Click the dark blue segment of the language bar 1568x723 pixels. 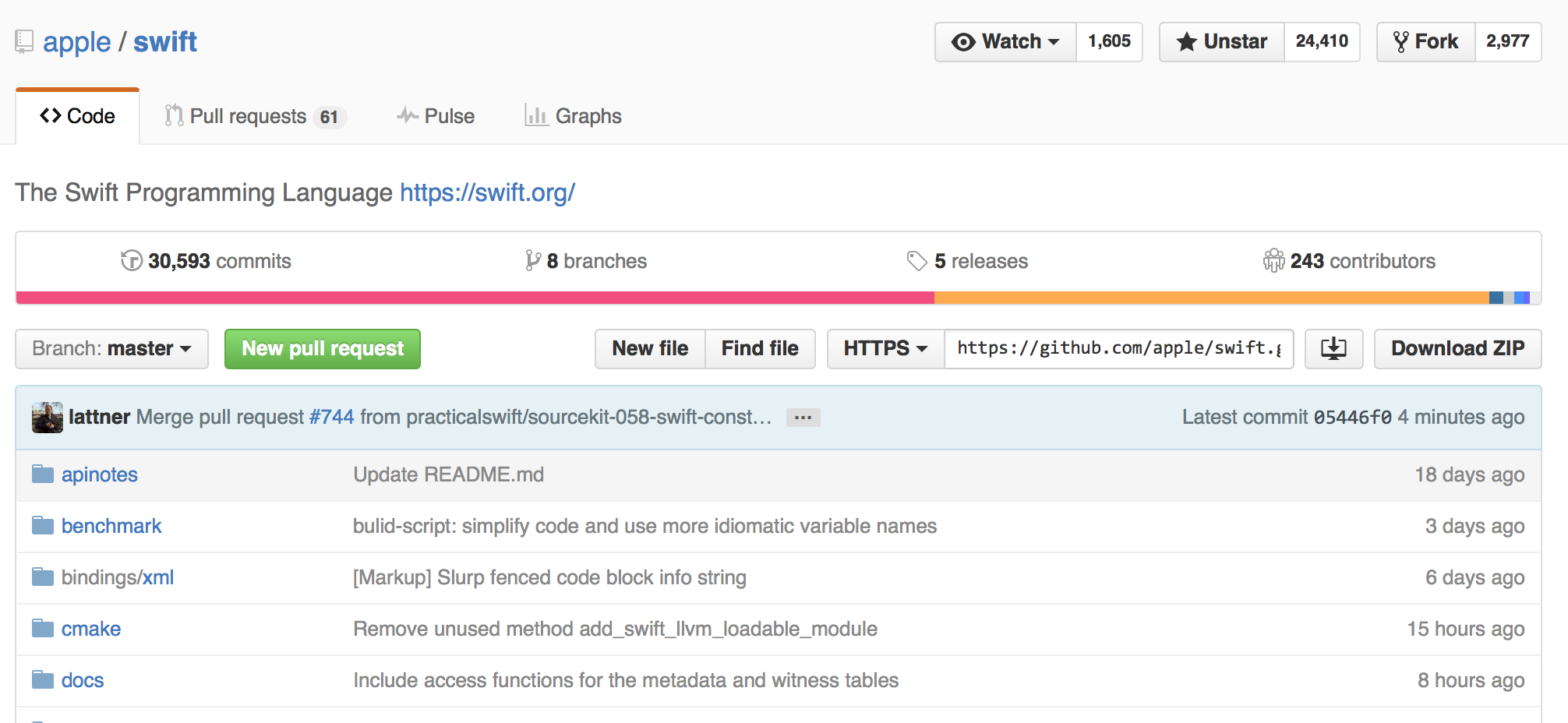point(1496,298)
